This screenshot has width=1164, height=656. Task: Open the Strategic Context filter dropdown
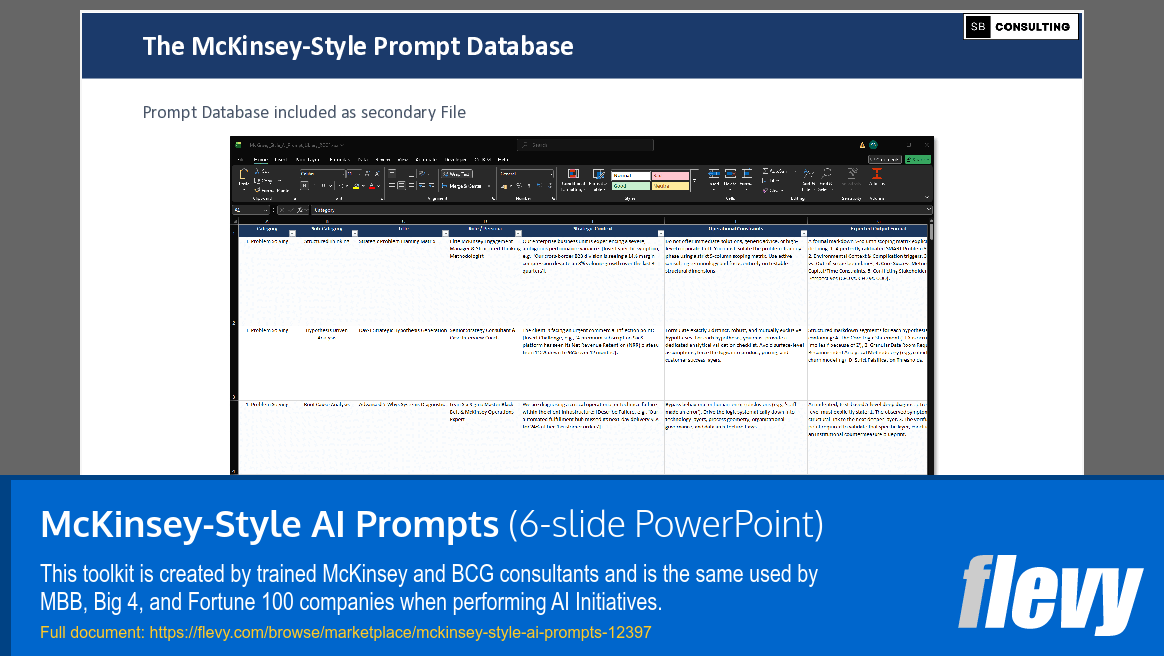click(x=661, y=233)
